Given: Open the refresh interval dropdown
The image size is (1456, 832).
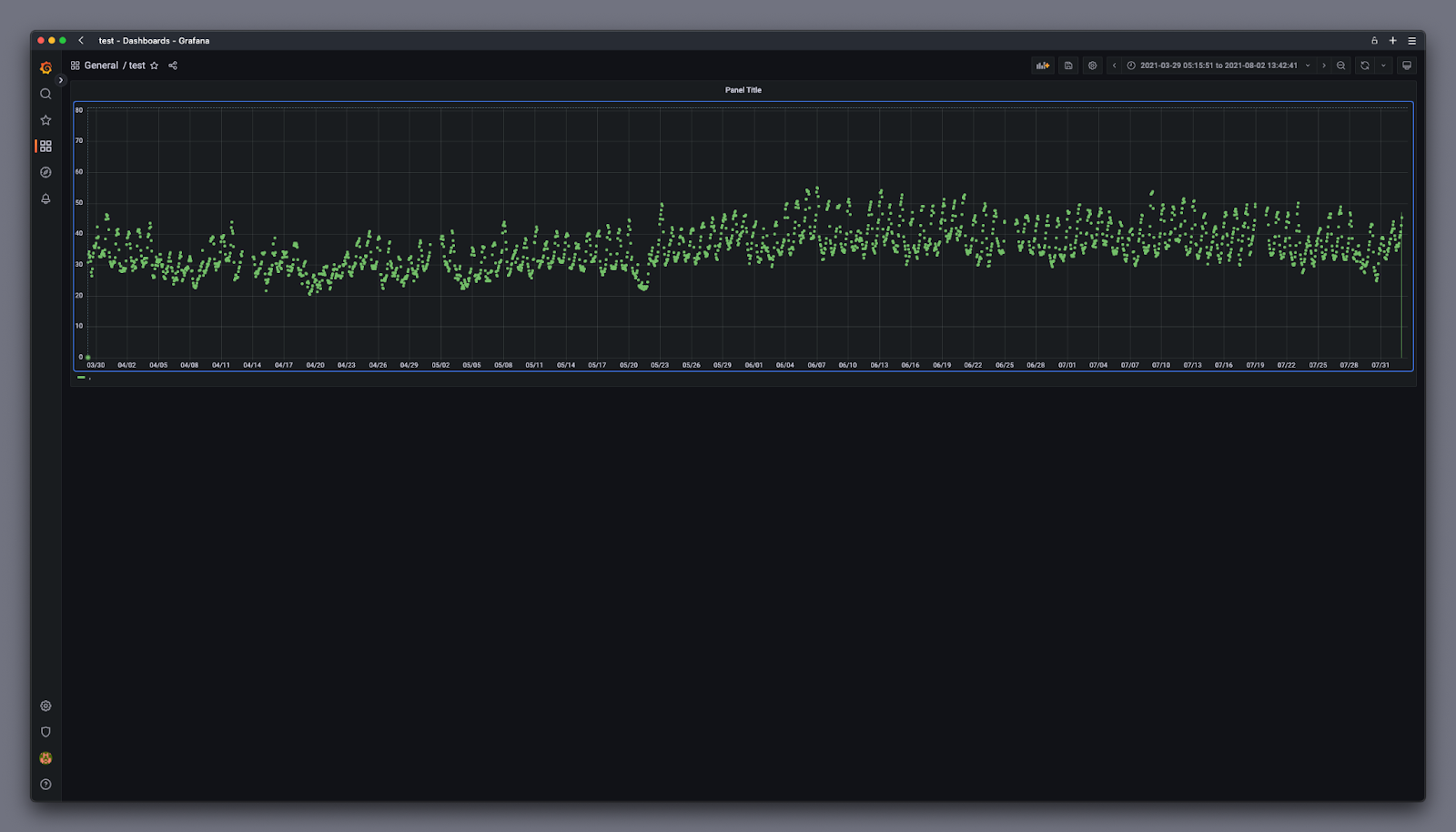Looking at the screenshot, I should (1383, 66).
